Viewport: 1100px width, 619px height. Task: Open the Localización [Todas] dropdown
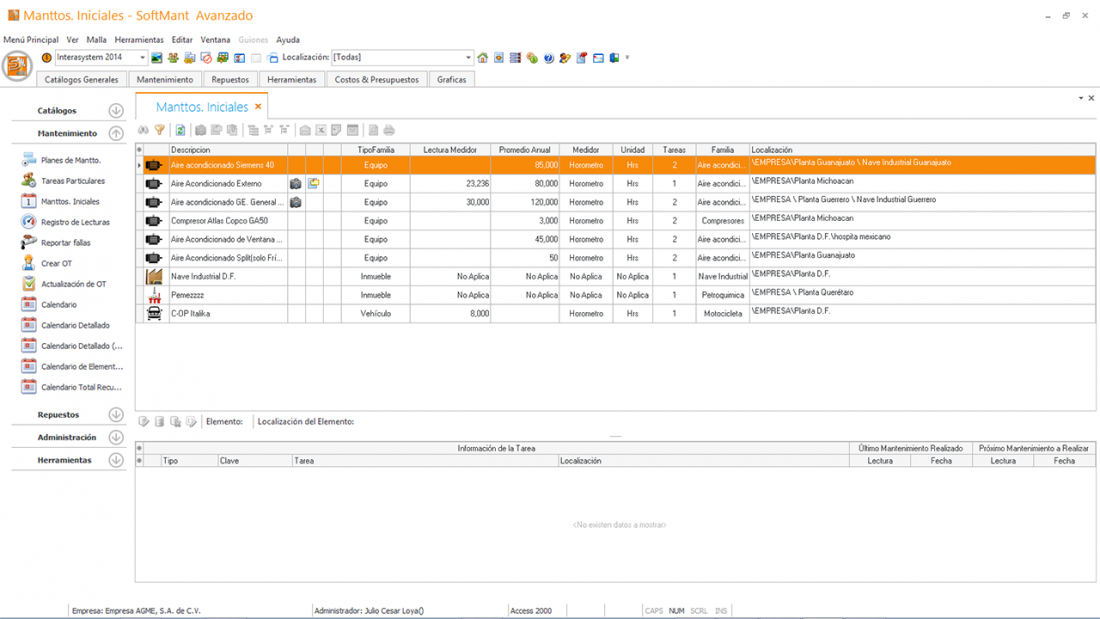[468, 58]
